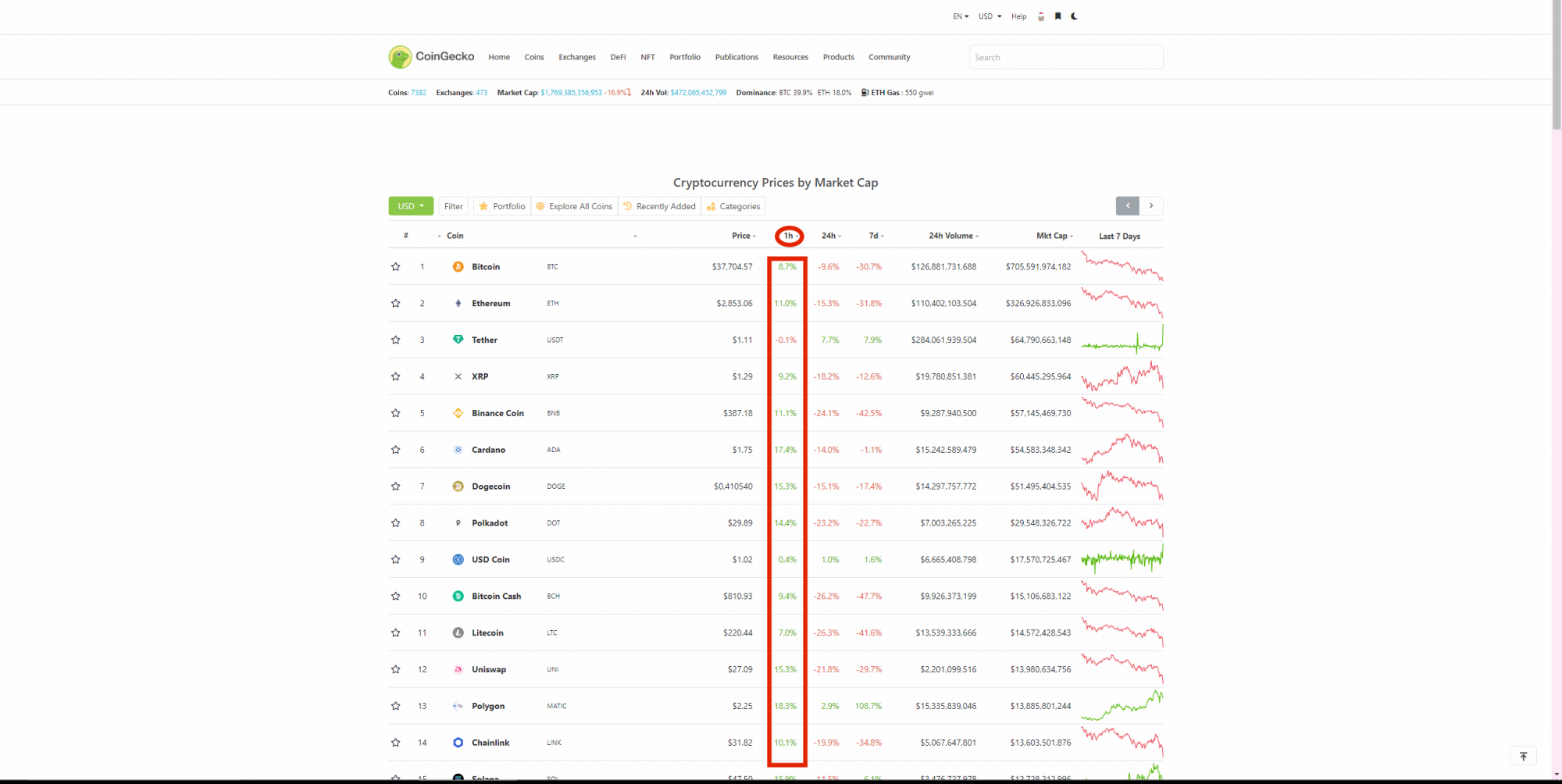This screenshot has height=784, width=1562.
Task: Click the Dogecoin coin icon
Action: point(458,486)
